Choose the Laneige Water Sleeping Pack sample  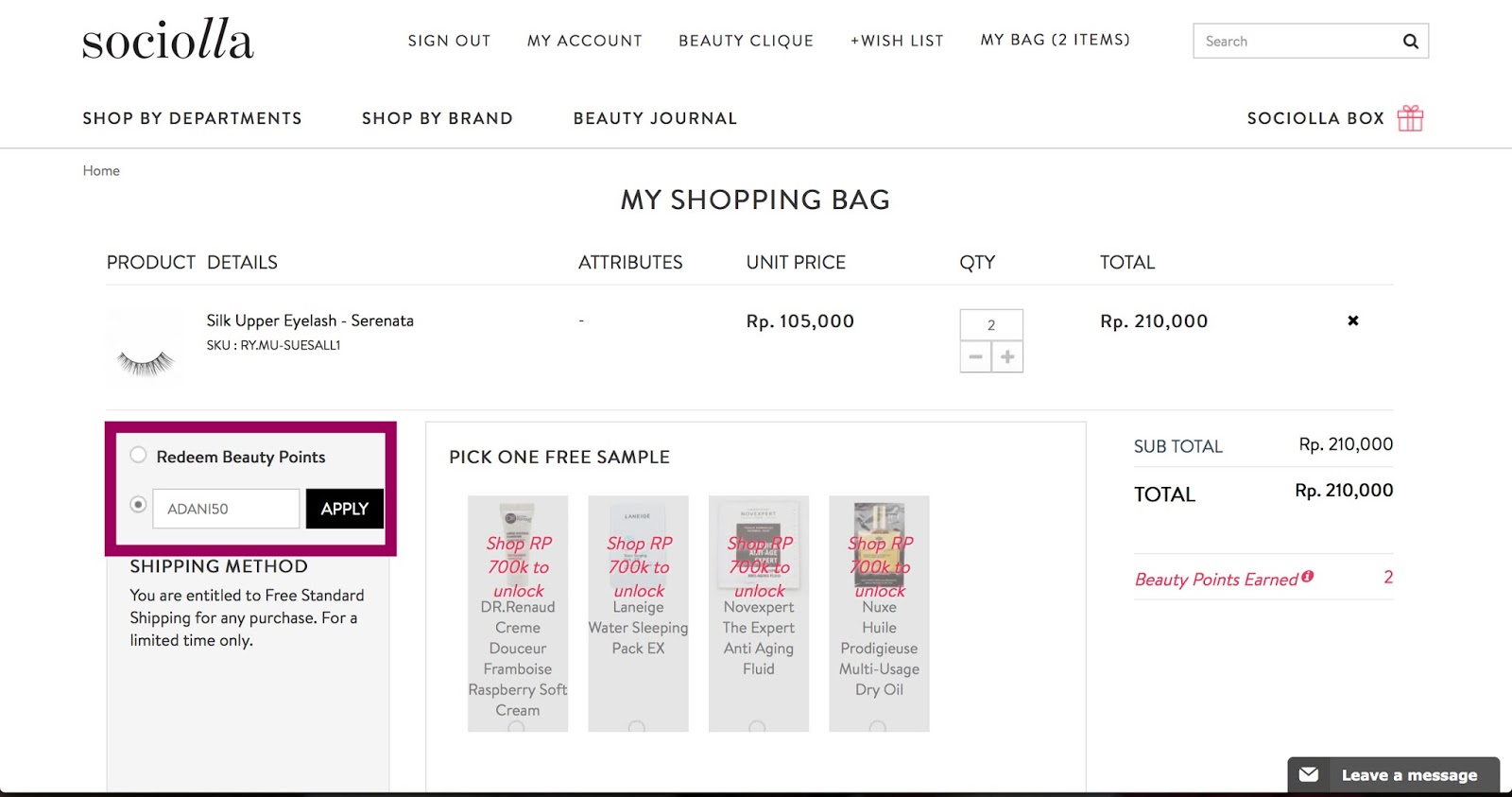pyautogui.click(x=637, y=726)
